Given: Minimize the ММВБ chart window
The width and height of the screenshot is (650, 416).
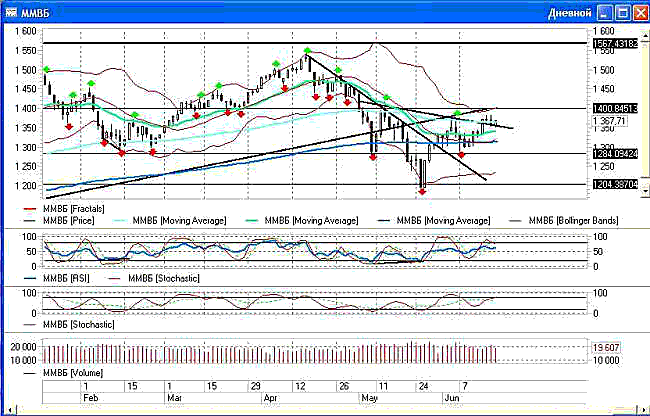Looking at the screenshot, I should pyautogui.click(x=604, y=13).
